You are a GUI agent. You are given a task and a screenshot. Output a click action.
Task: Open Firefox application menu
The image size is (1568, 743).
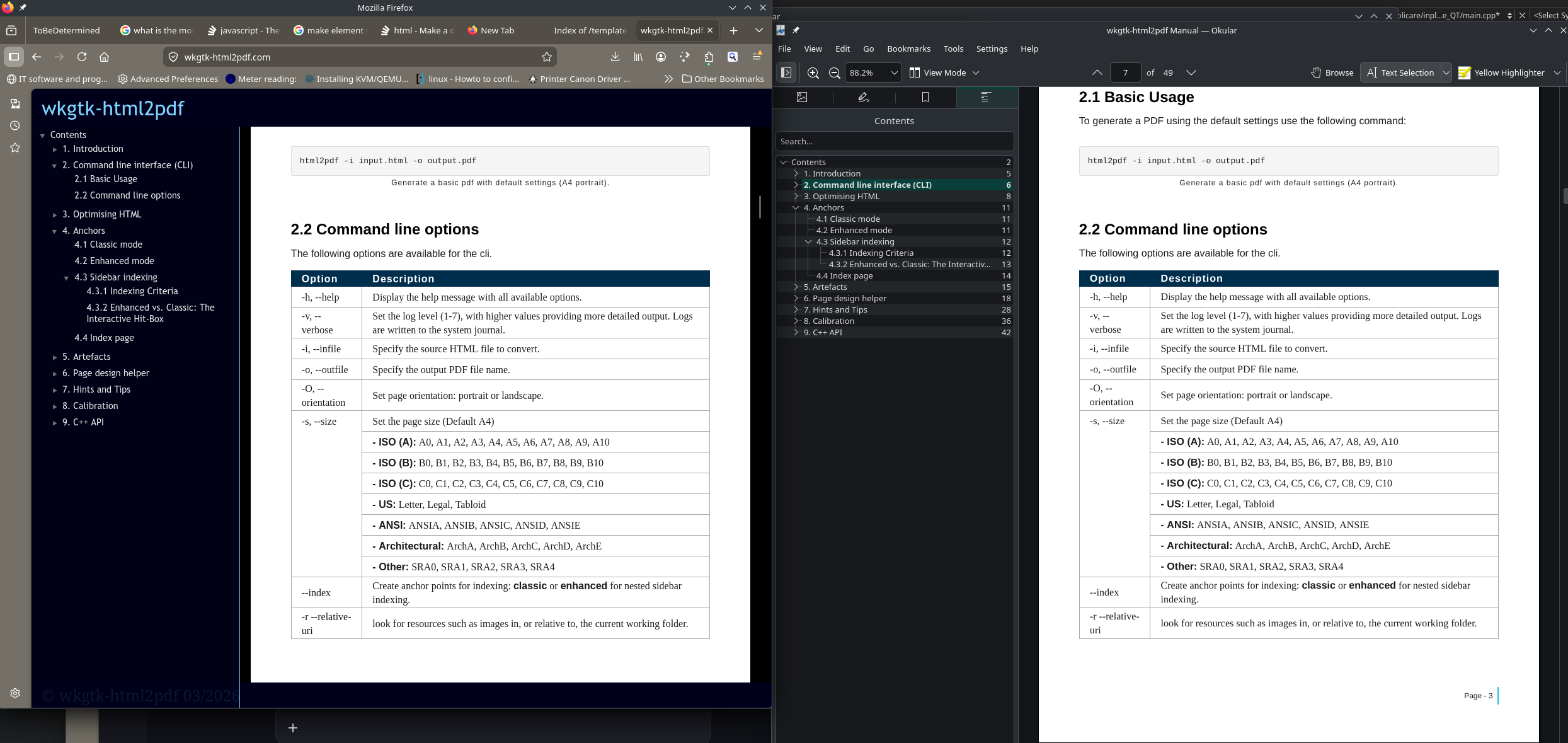tap(757, 57)
